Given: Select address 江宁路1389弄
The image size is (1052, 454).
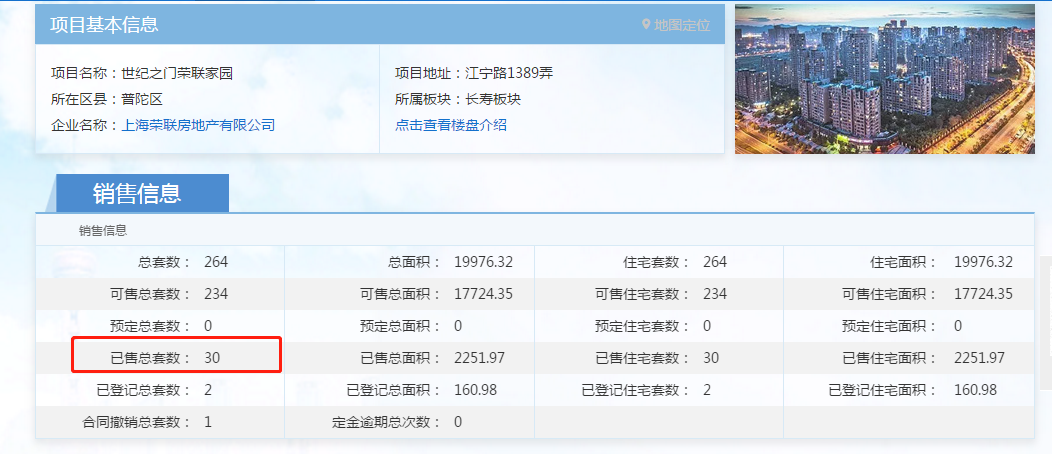Looking at the screenshot, I should [x=509, y=74].
